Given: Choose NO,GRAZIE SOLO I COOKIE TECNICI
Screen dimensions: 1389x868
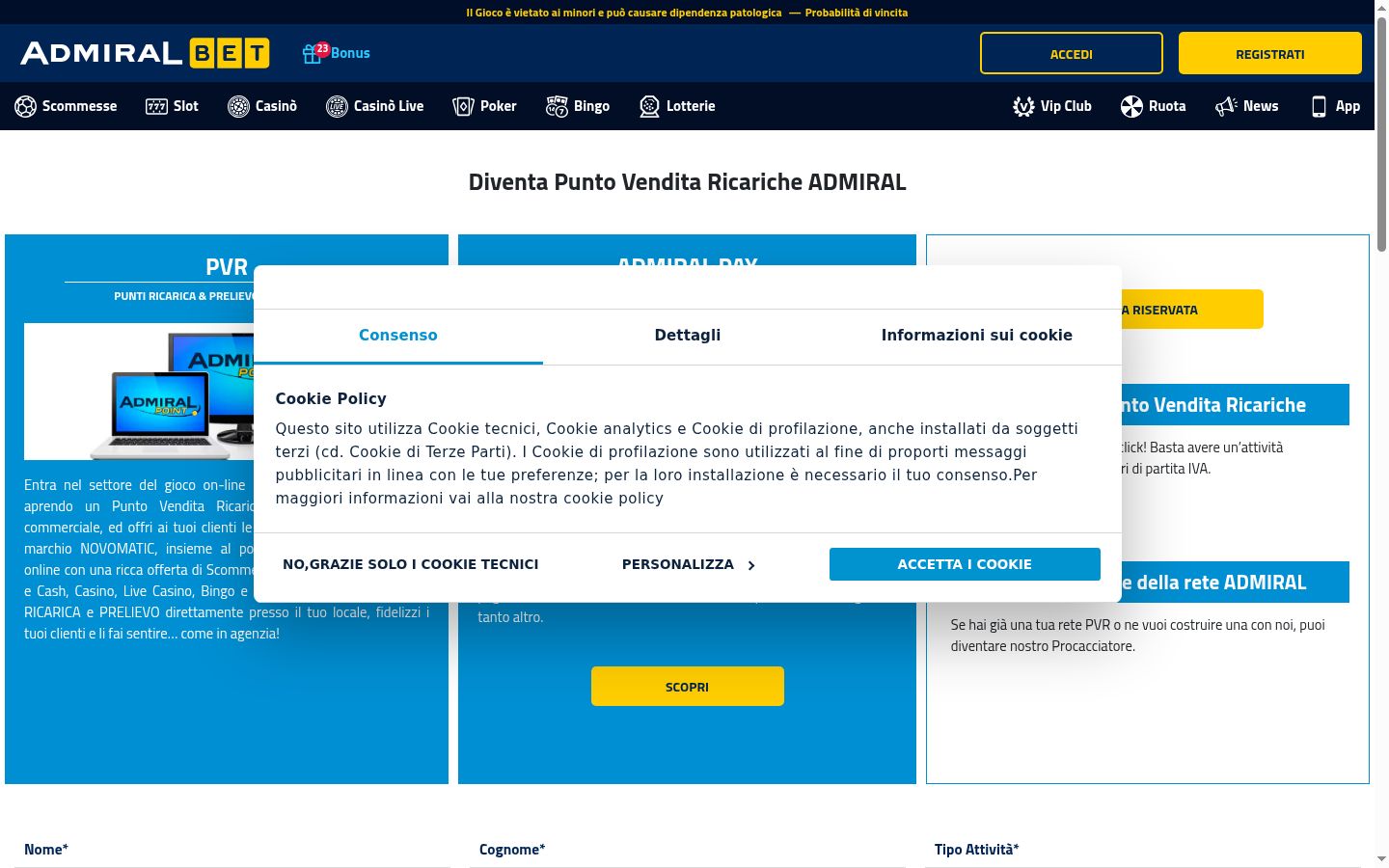Looking at the screenshot, I should (411, 564).
